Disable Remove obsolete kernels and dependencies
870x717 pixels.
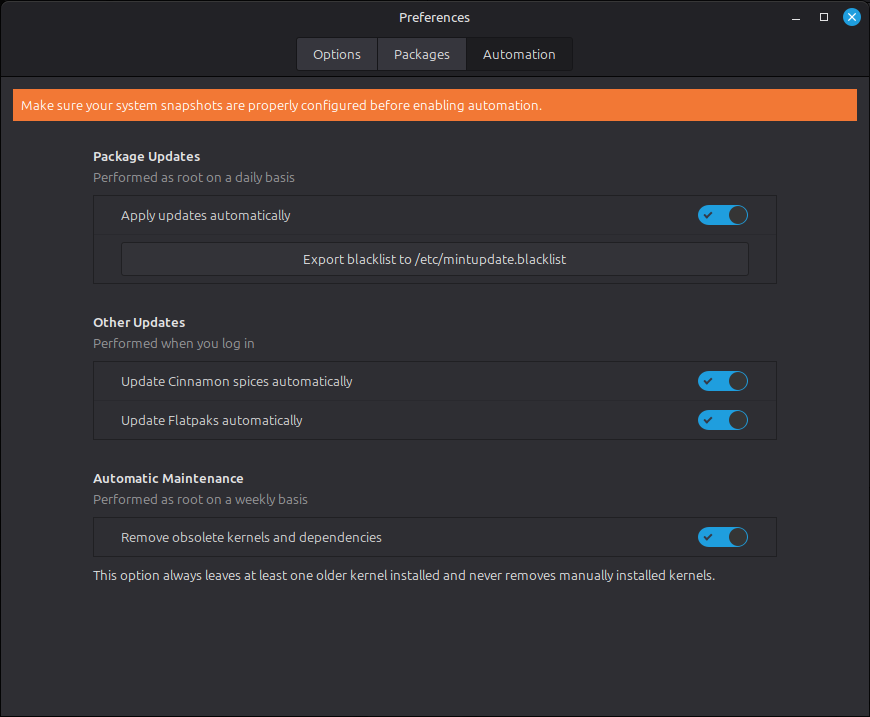pos(722,537)
